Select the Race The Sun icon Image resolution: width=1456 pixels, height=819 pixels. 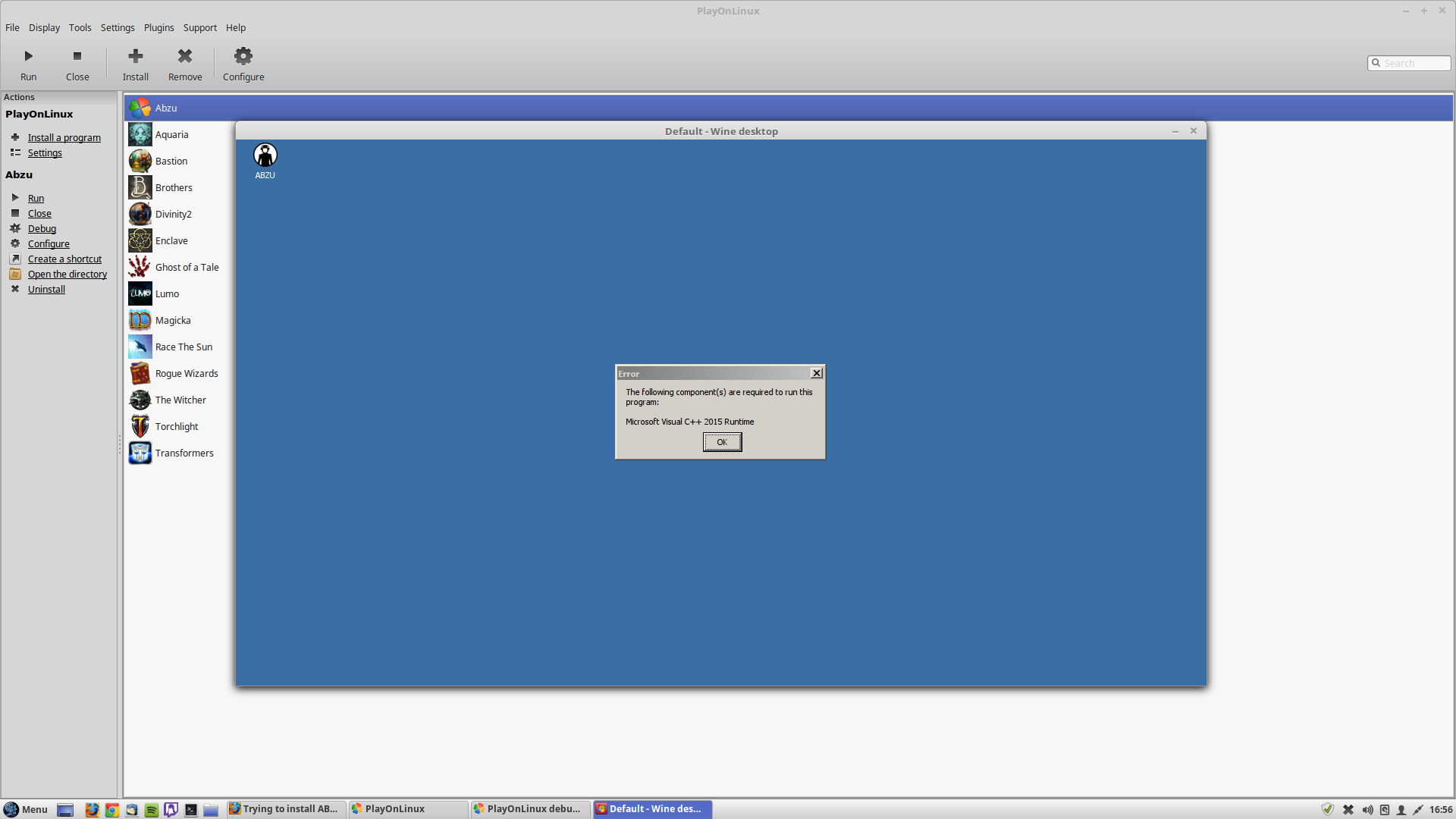pos(140,347)
